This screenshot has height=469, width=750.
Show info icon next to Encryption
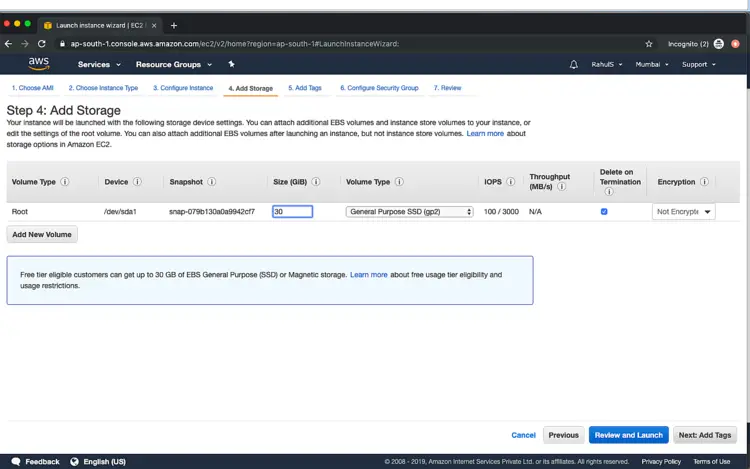click(x=704, y=182)
